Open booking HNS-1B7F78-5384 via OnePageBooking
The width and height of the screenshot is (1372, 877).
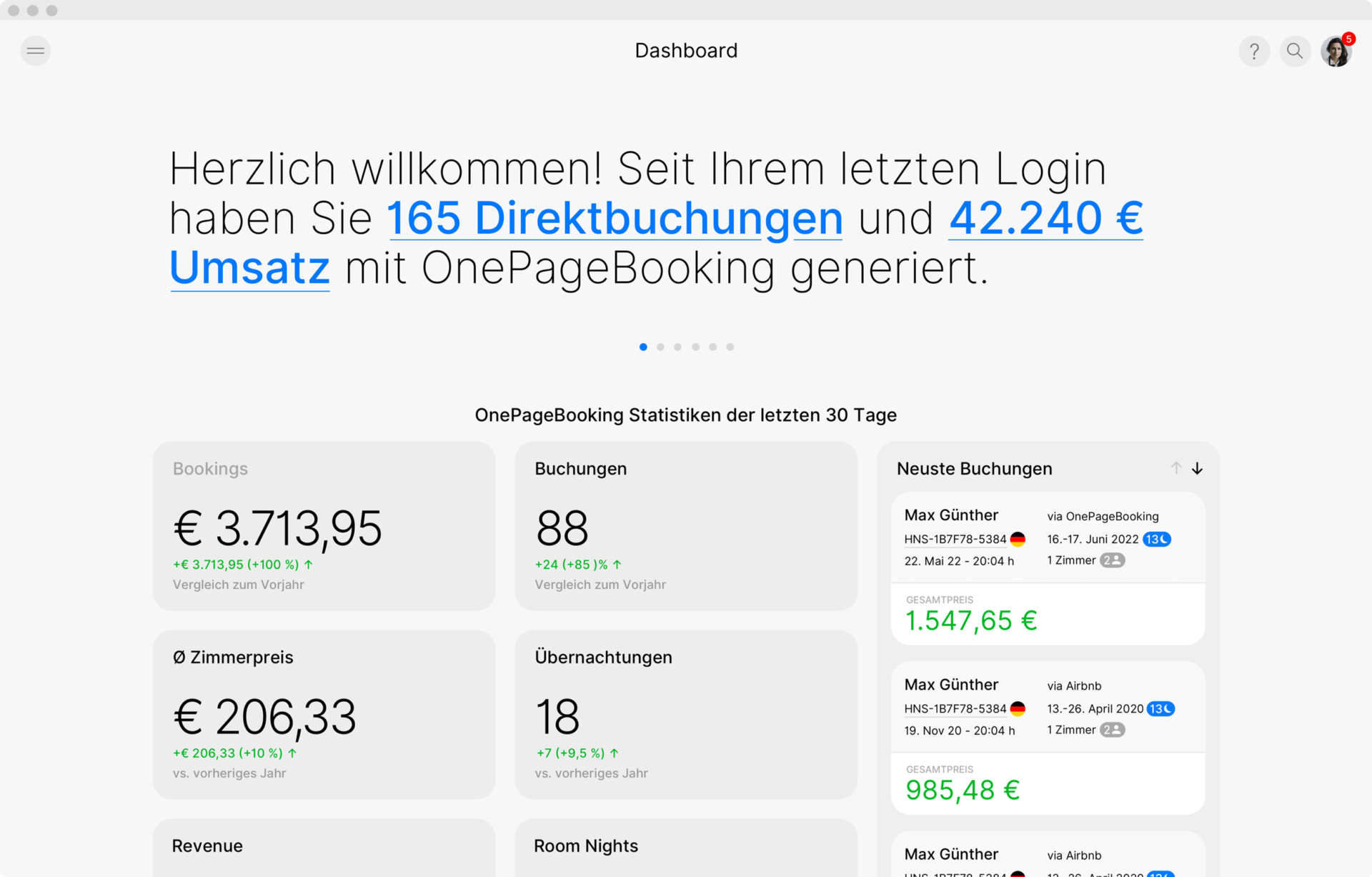click(x=955, y=540)
